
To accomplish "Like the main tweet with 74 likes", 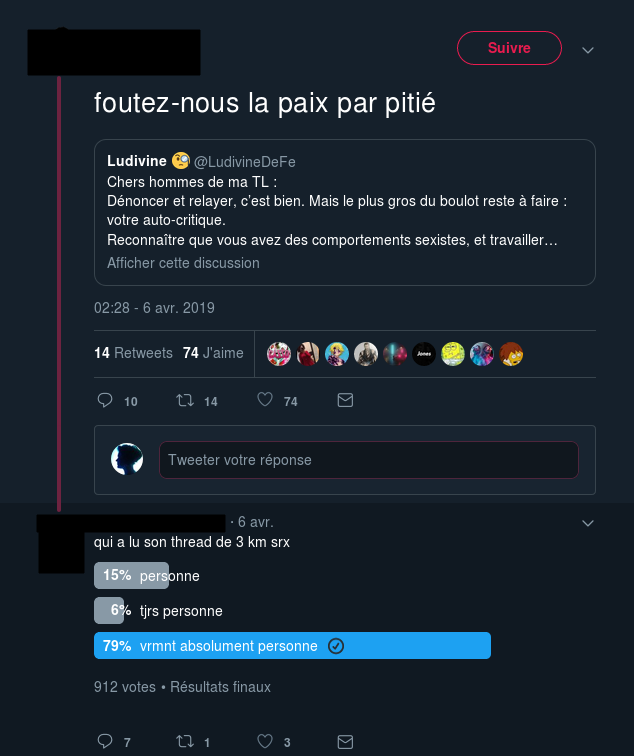I will (x=265, y=400).
